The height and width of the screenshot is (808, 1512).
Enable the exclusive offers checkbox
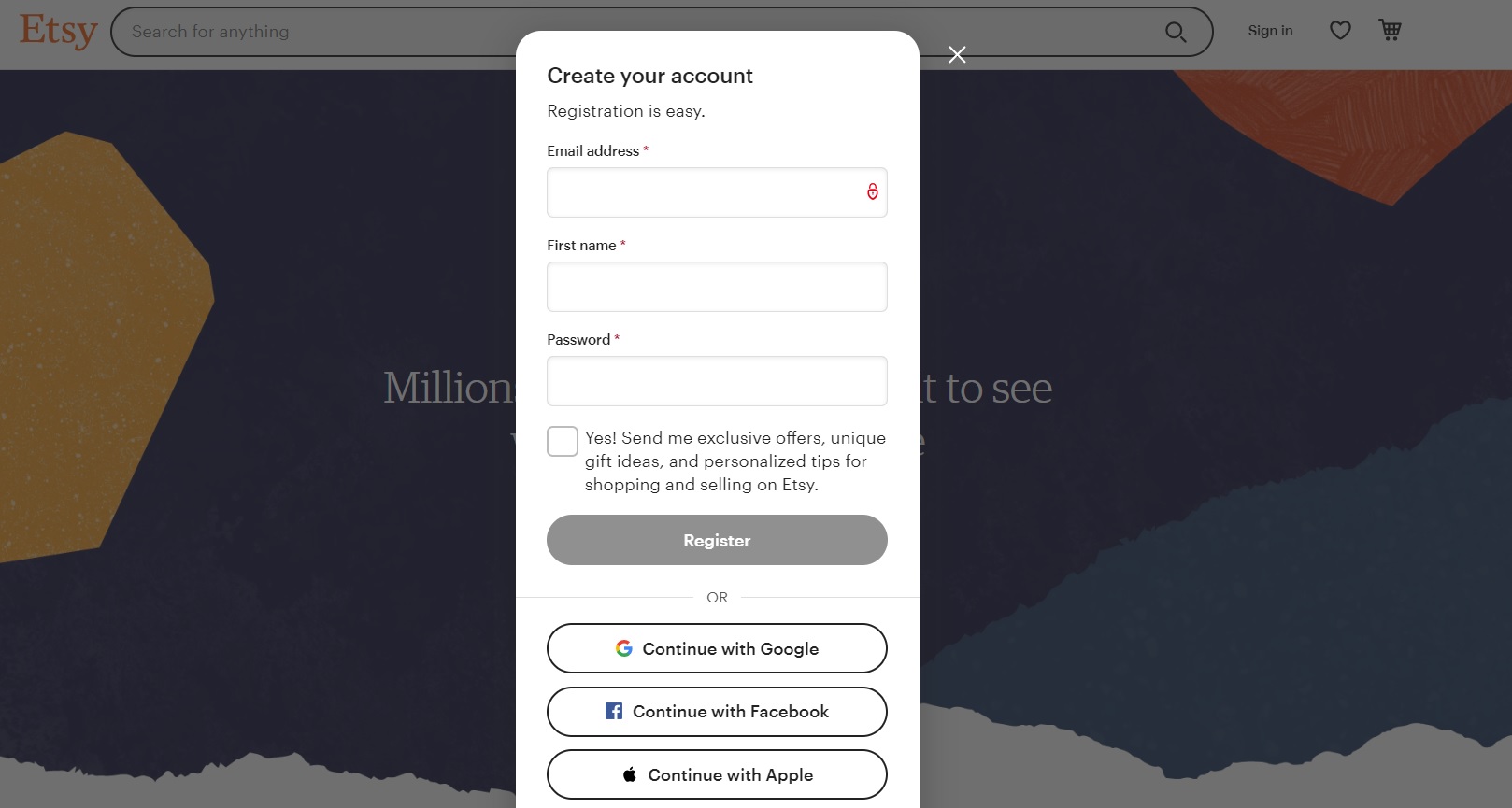pos(563,441)
